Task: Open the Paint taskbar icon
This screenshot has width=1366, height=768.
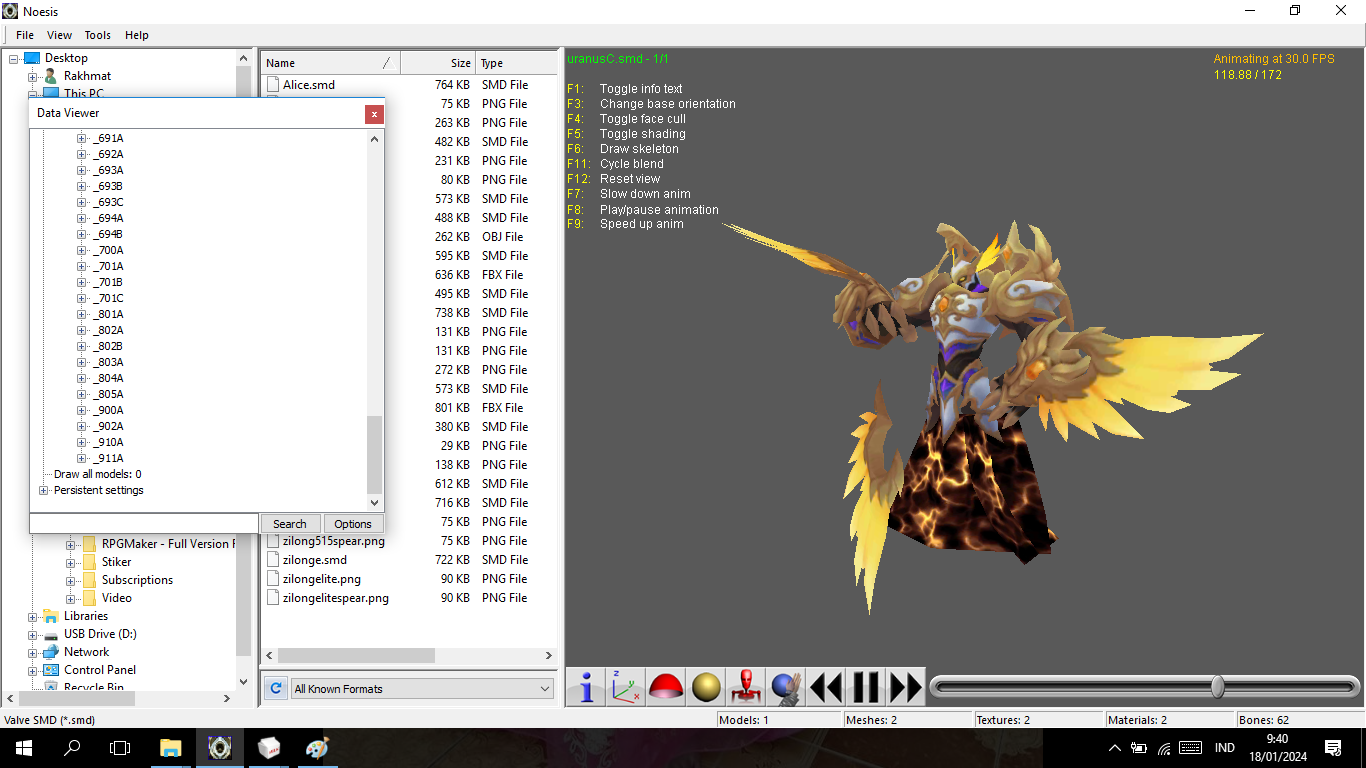Action: click(x=316, y=748)
